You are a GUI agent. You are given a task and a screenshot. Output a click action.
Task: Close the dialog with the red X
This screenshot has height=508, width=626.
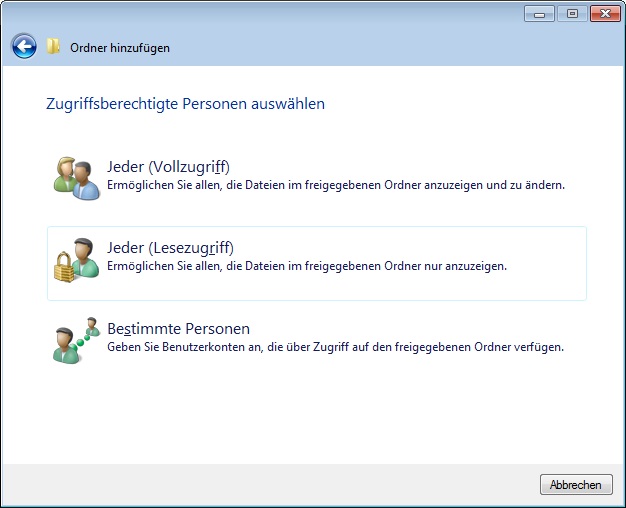[x=603, y=14]
